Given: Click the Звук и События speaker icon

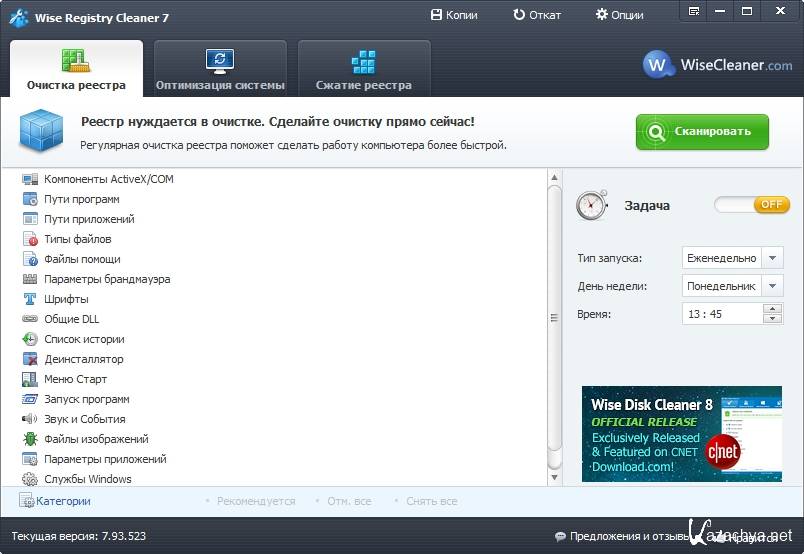Looking at the screenshot, I should pos(30,419).
